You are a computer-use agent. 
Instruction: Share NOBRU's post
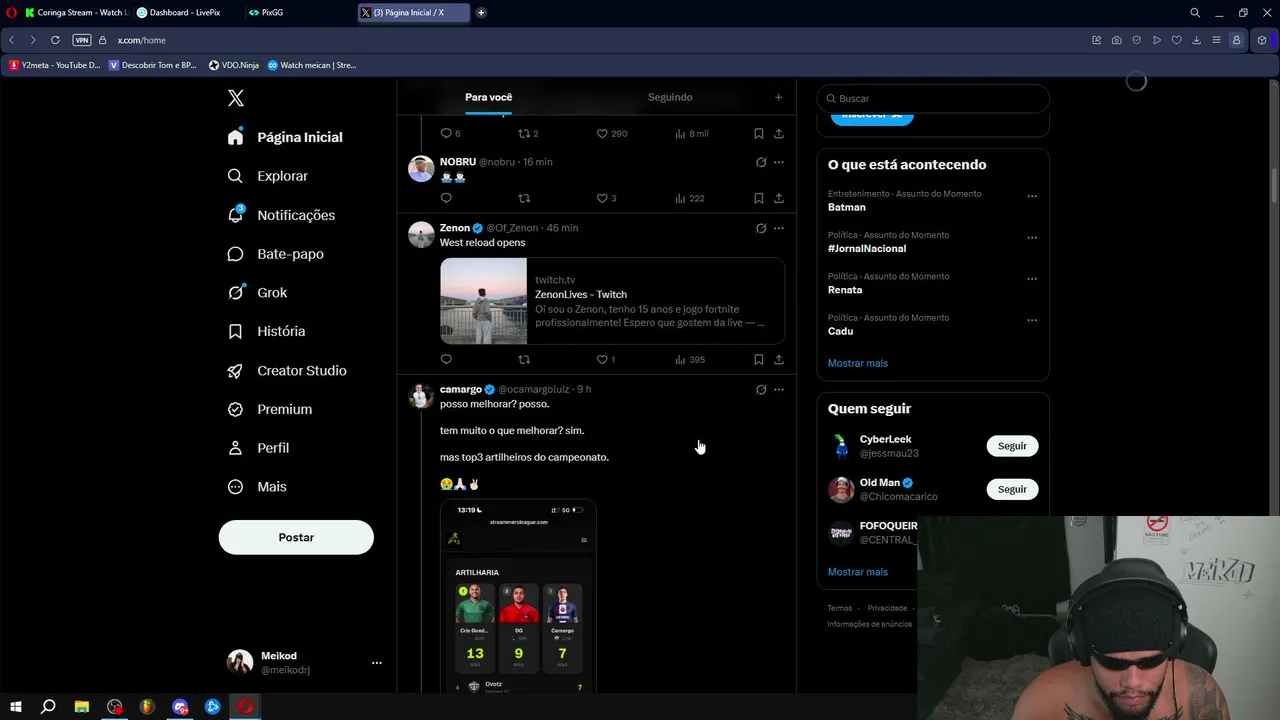coord(779,198)
